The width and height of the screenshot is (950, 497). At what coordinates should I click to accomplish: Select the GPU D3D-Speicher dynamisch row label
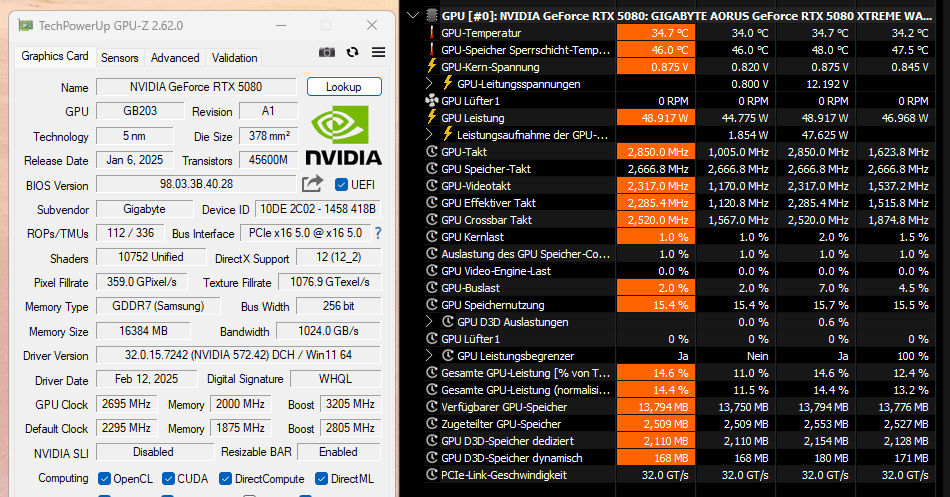512,458
